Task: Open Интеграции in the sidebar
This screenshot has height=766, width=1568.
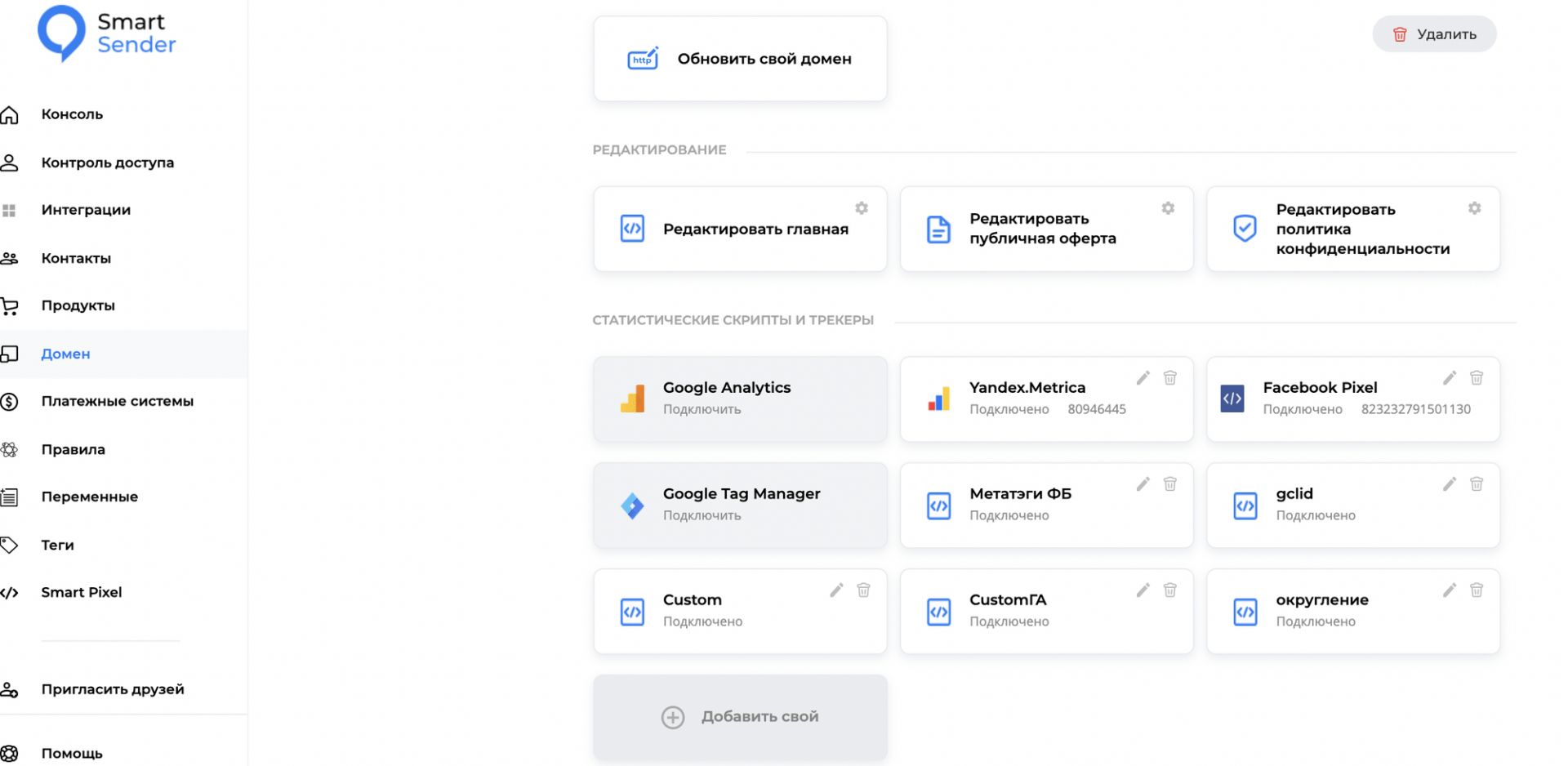Action: pyautogui.click(x=86, y=210)
